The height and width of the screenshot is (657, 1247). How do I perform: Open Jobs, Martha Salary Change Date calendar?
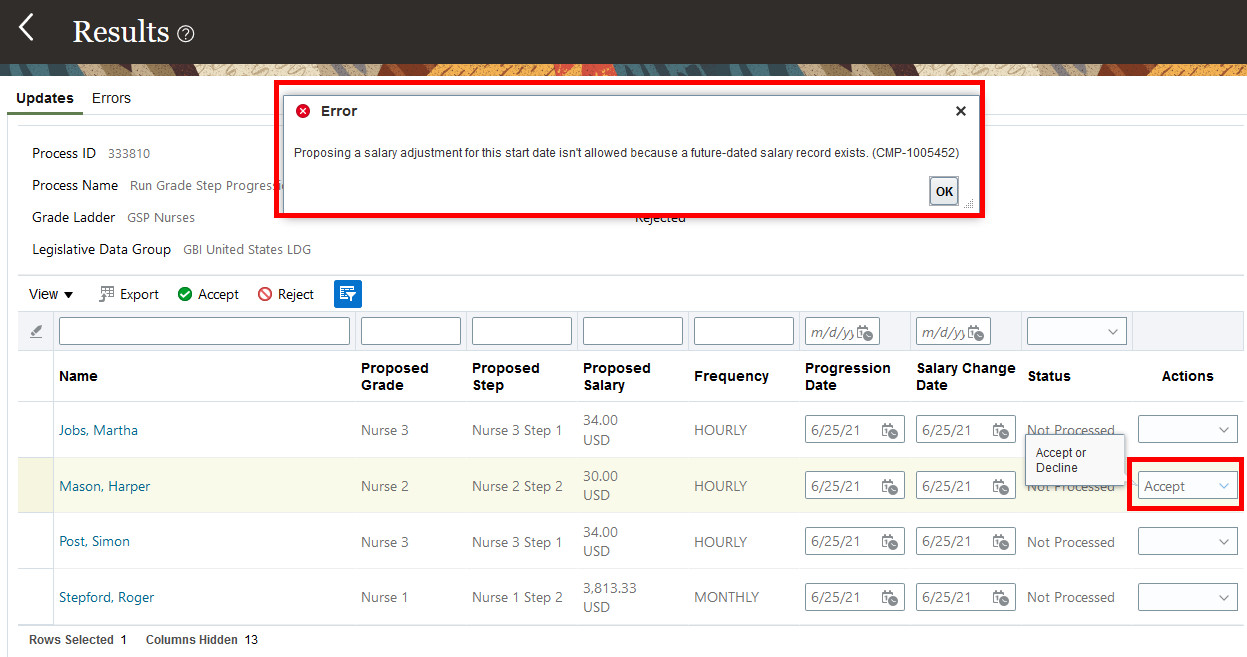click(x=1000, y=430)
